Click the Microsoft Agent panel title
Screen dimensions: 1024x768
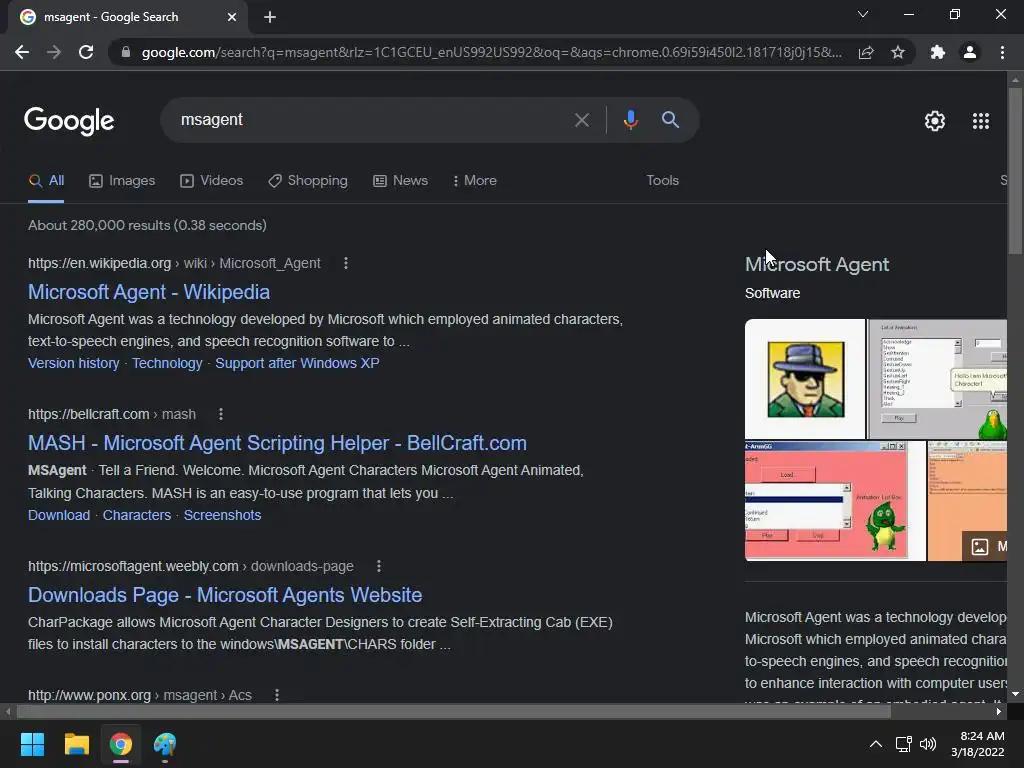pyautogui.click(x=817, y=264)
